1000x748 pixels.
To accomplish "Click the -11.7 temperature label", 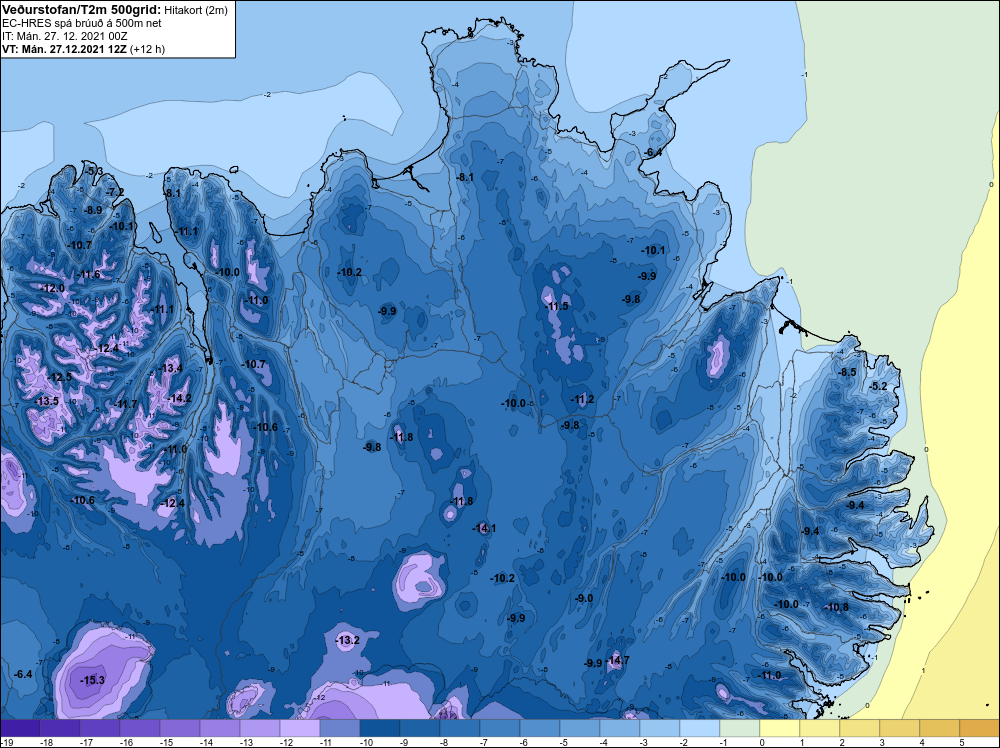I will [126, 404].
